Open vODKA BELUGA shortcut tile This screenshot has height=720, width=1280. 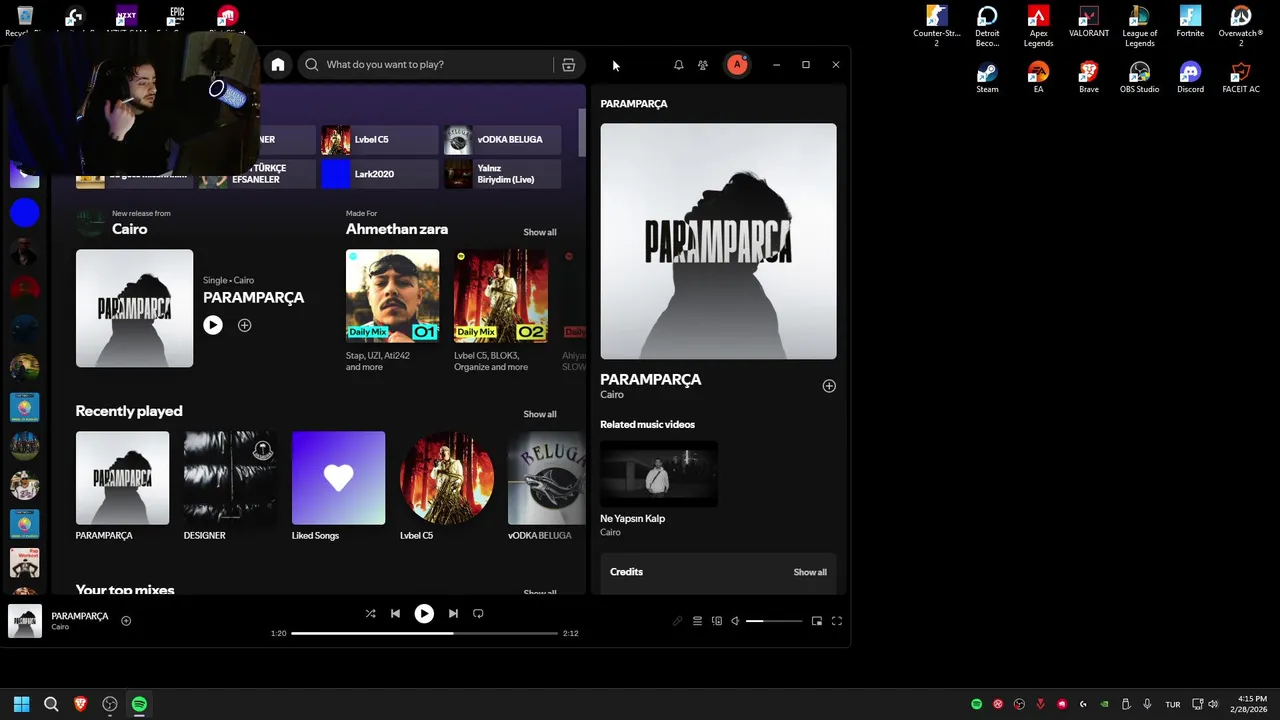502,140
